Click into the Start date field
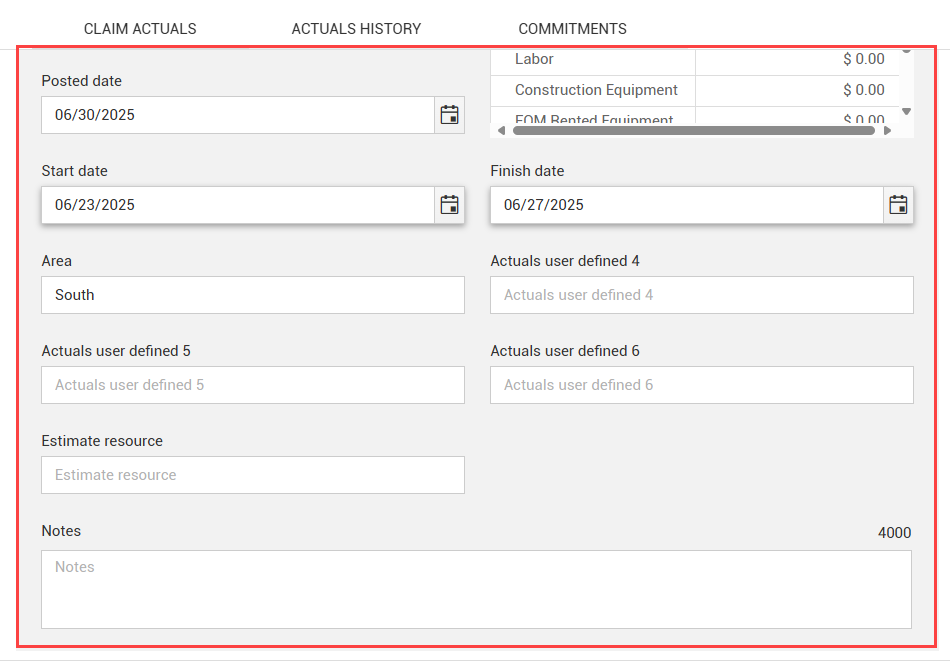950x662 pixels. (238, 205)
